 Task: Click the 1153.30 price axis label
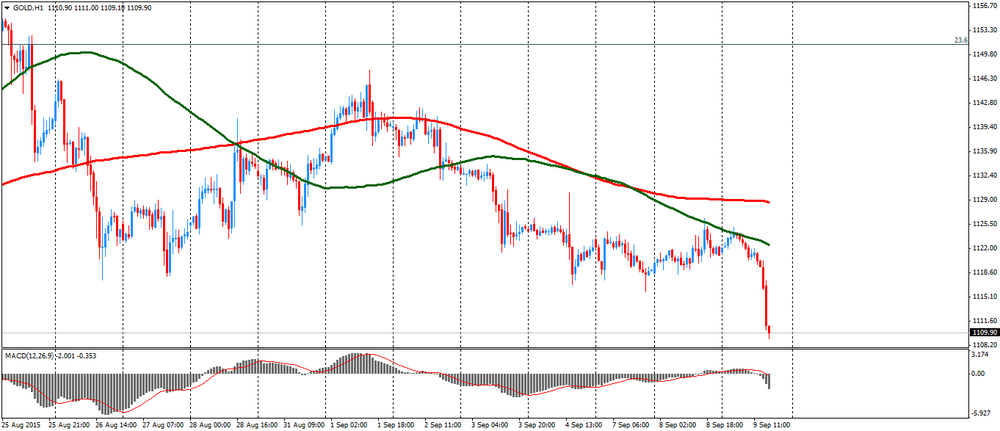[x=985, y=30]
